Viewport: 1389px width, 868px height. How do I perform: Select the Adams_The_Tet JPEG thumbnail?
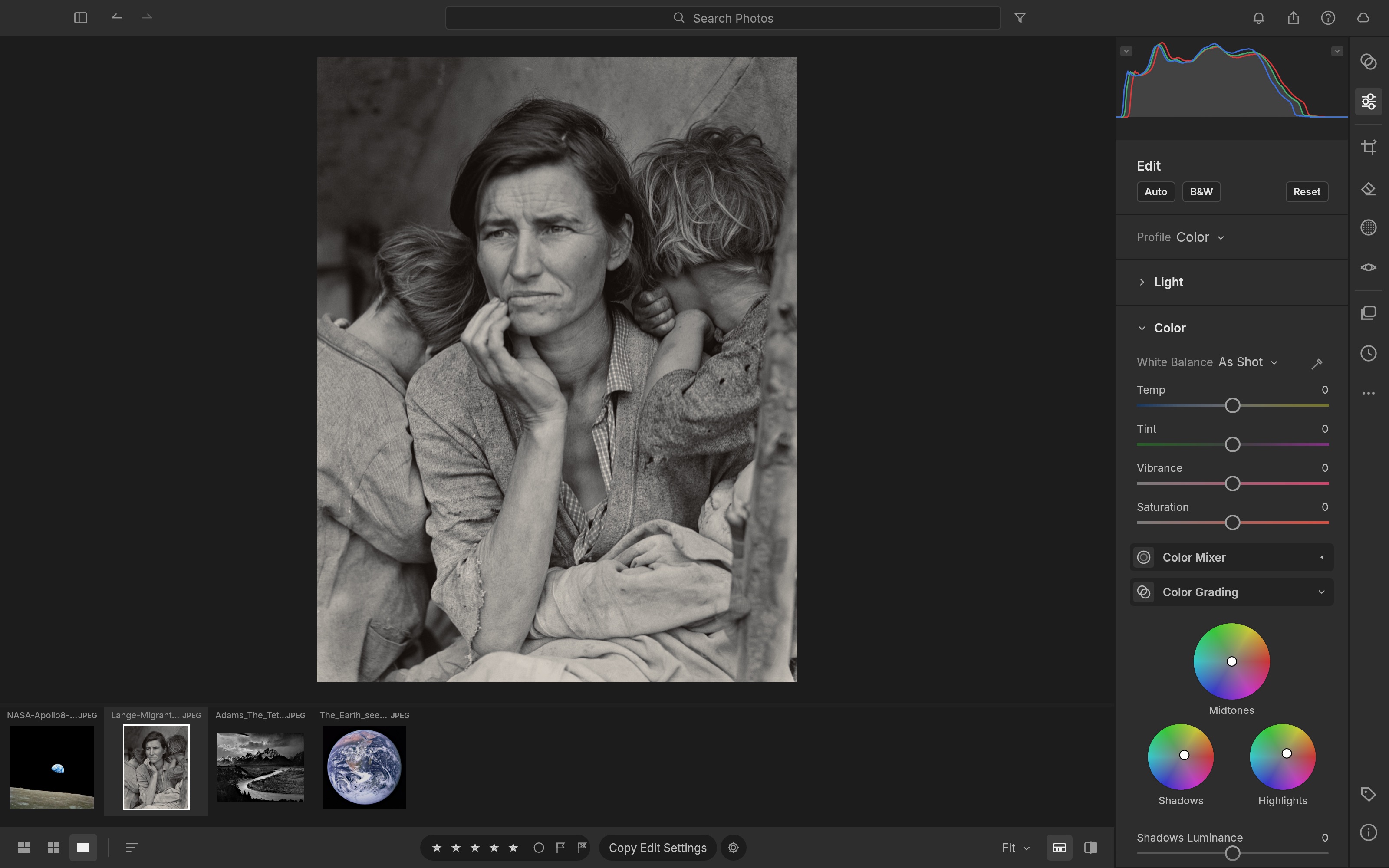pos(260,767)
